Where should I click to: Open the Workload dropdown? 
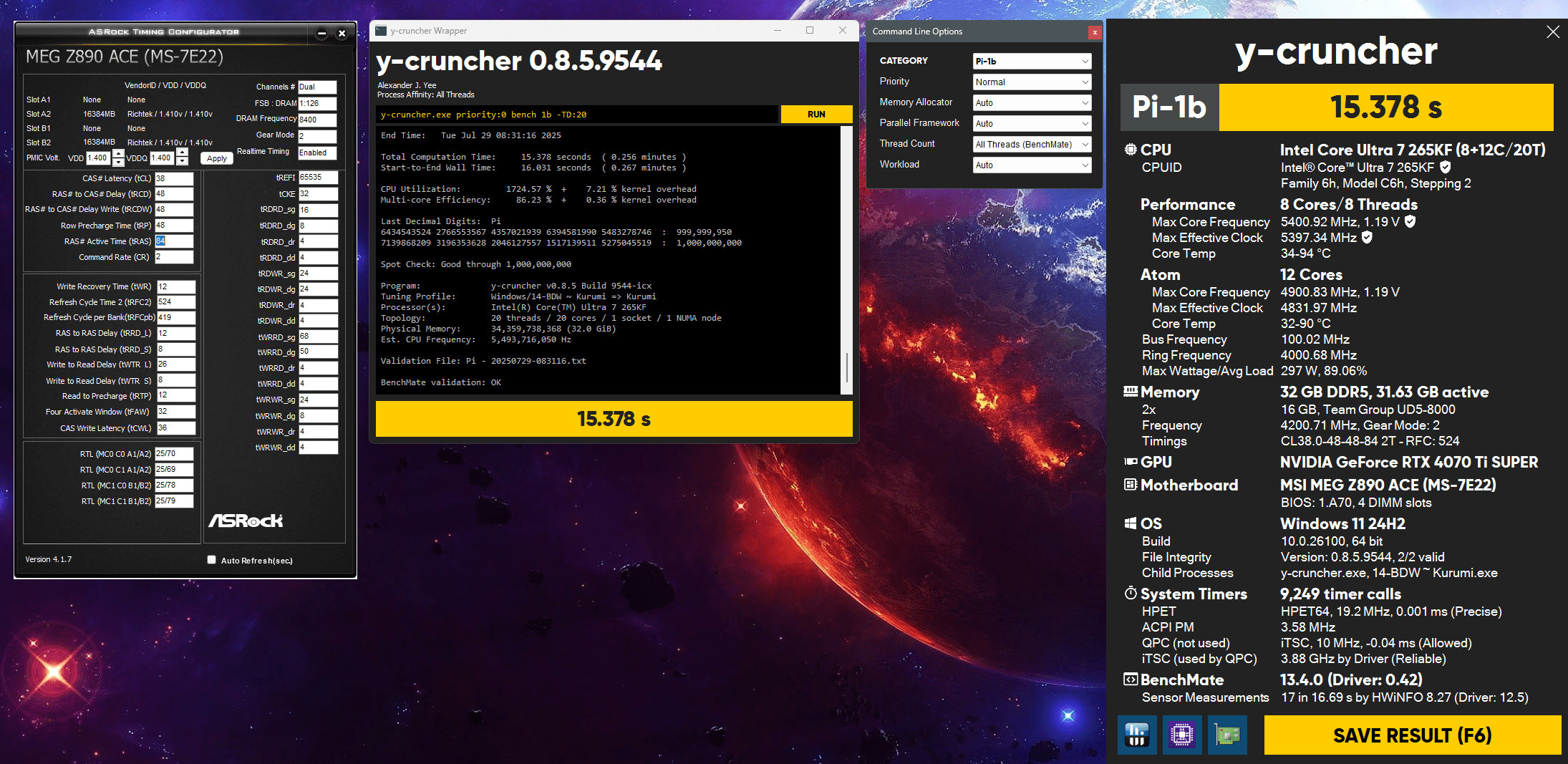(x=1032, y=165)
